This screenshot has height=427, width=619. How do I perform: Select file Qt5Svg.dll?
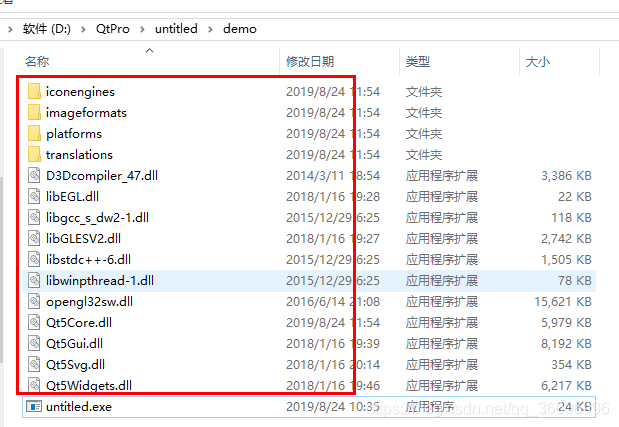(x=75, y=365)
